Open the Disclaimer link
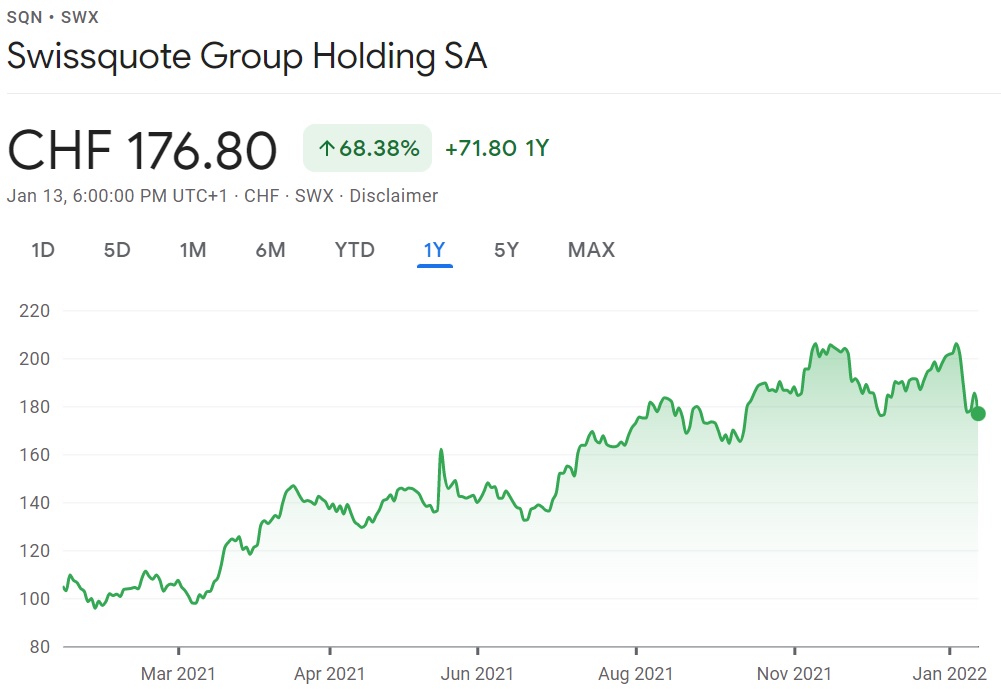The image size is (1001, 689). [x=393, y=196]
